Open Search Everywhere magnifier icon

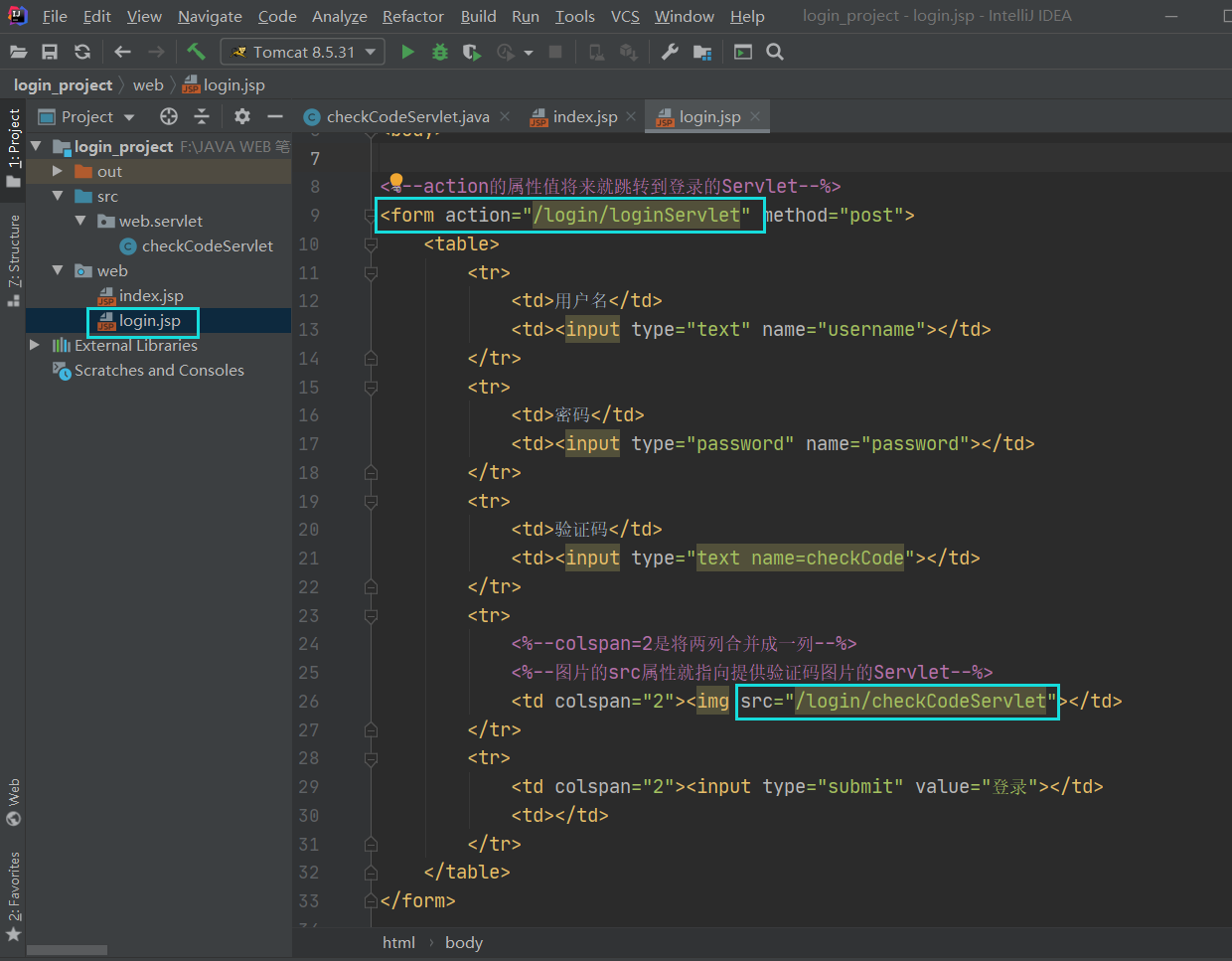[x=775, y=52]
